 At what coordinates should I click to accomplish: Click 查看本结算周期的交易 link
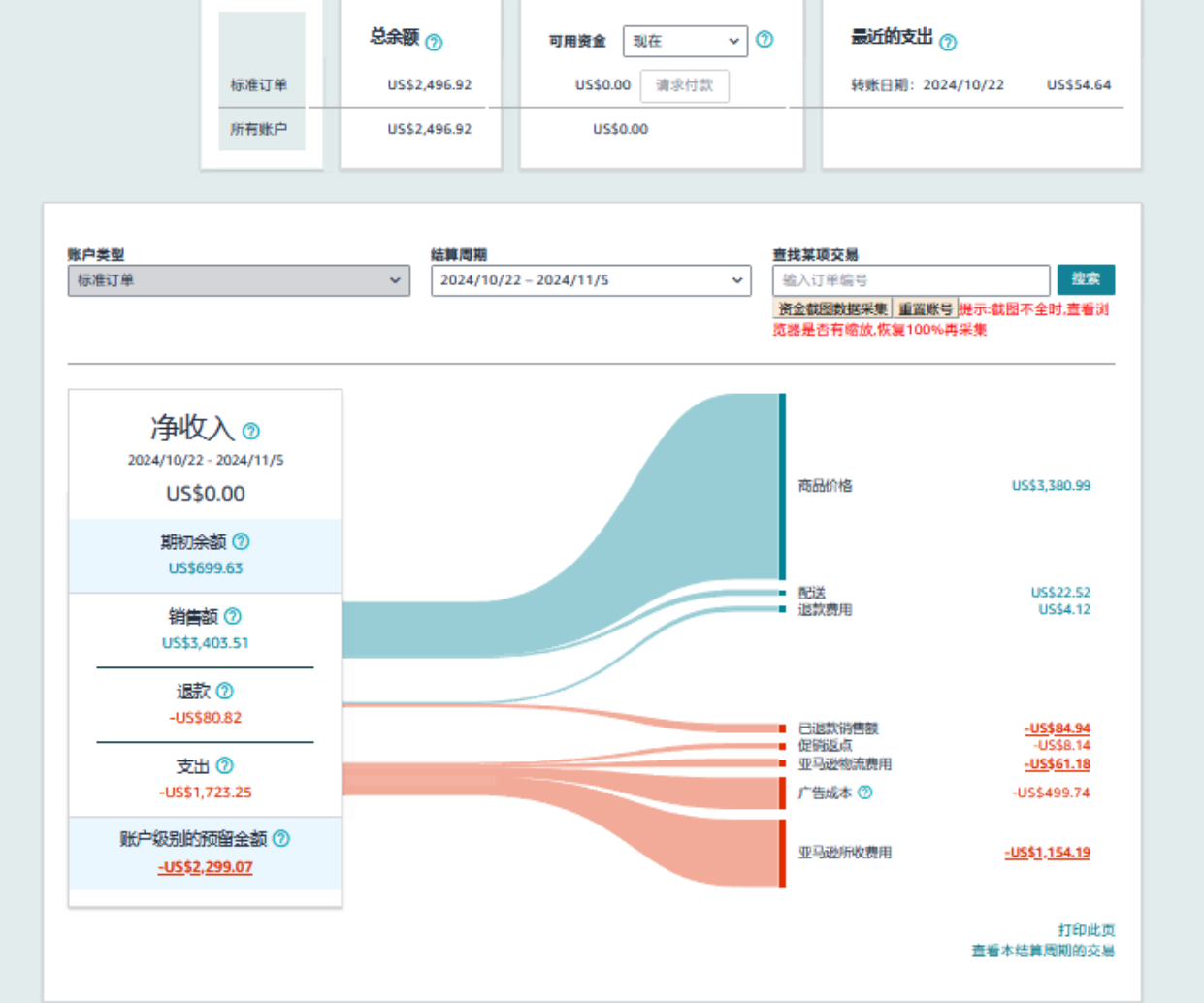(1043, 951)
